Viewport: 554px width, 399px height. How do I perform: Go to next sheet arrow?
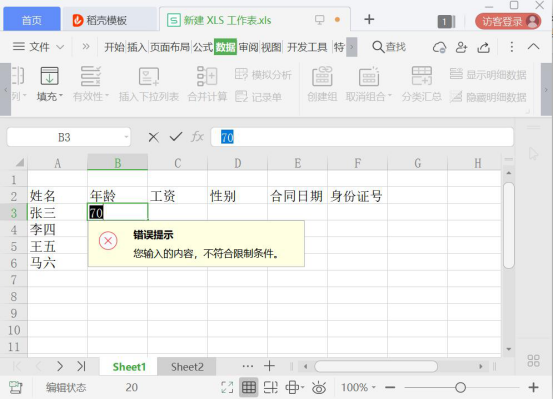(x=60, y=366)
